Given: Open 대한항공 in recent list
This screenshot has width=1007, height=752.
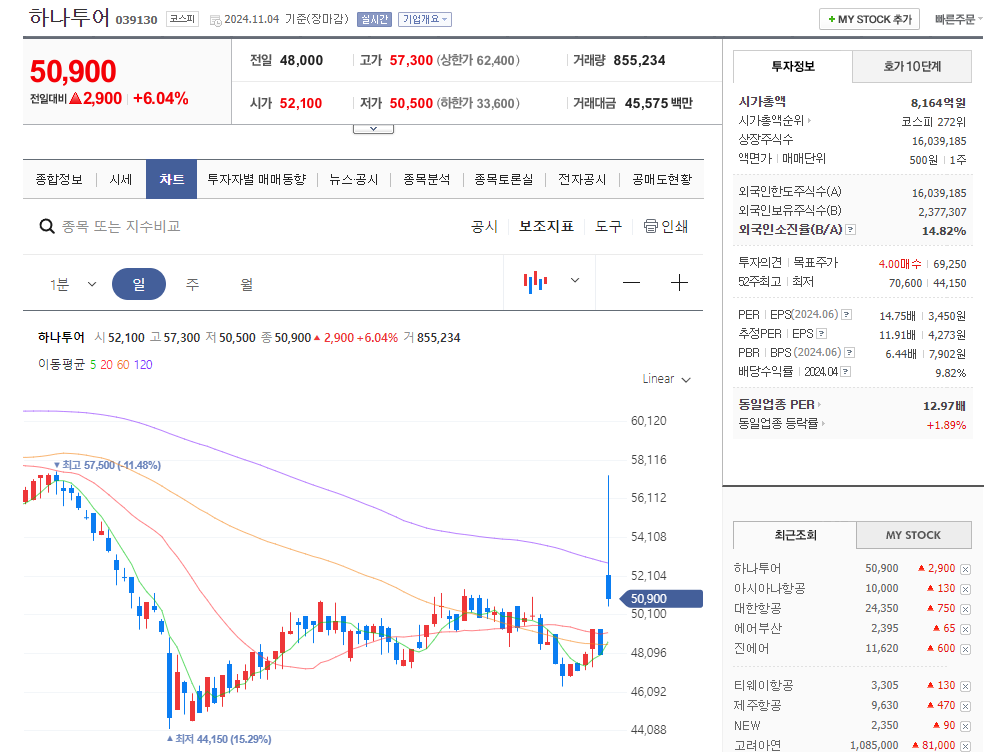Looking at the screenshot, I should tap(758, 608).
